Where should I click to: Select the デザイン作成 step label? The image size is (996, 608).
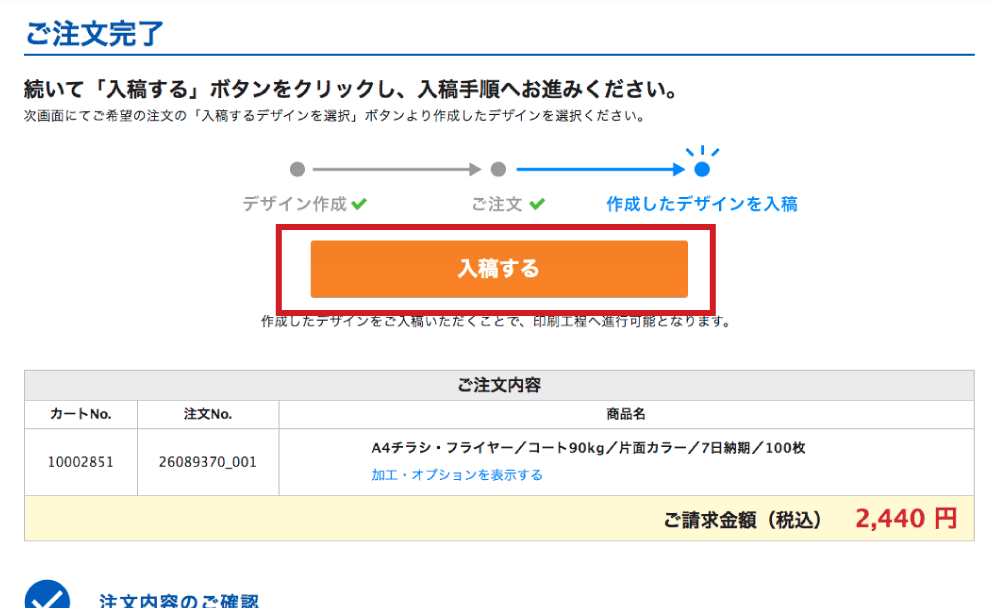(x=294, y=205)
